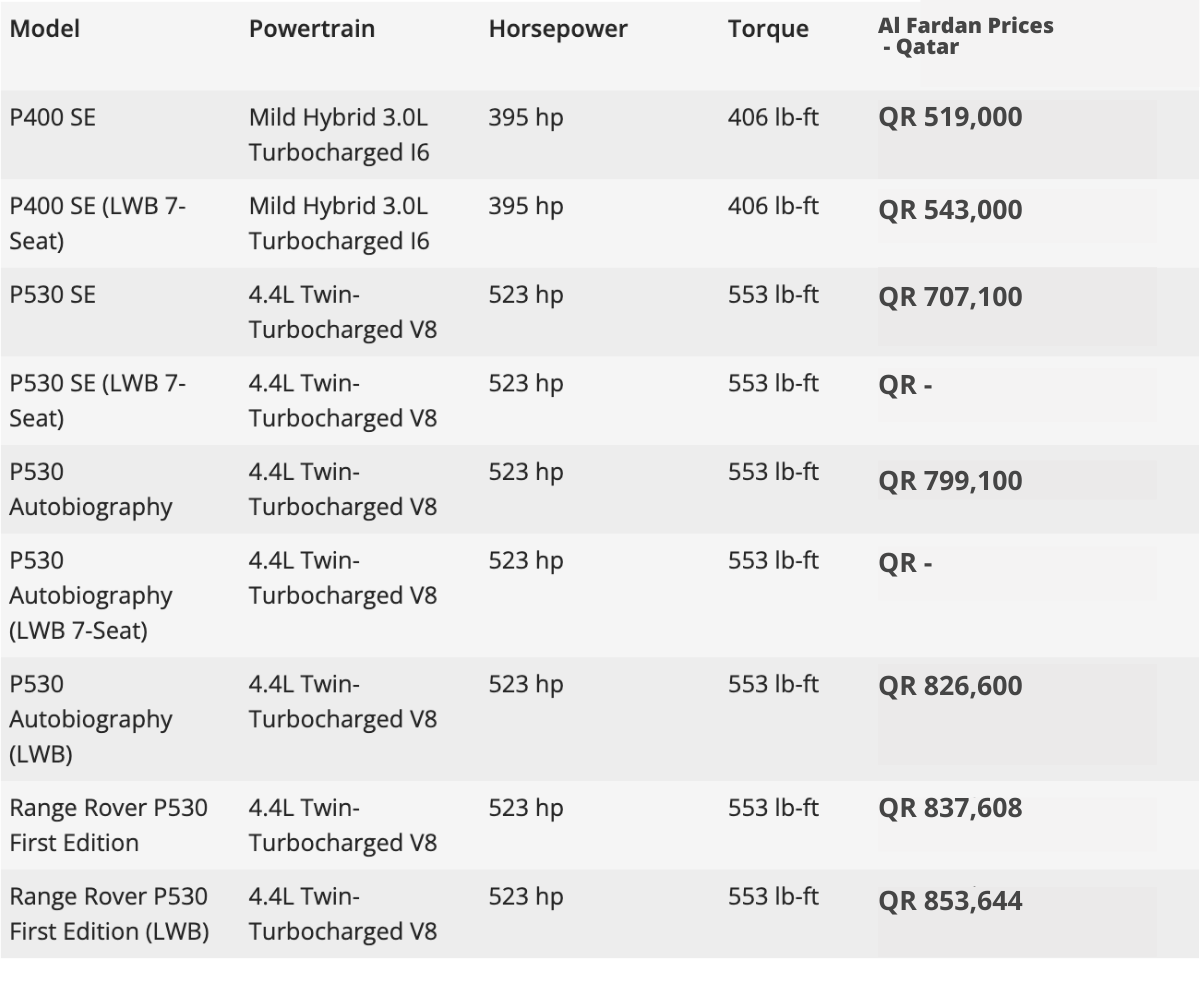
Task: Click the QR 707,100 price
Action: coord(950,297)
